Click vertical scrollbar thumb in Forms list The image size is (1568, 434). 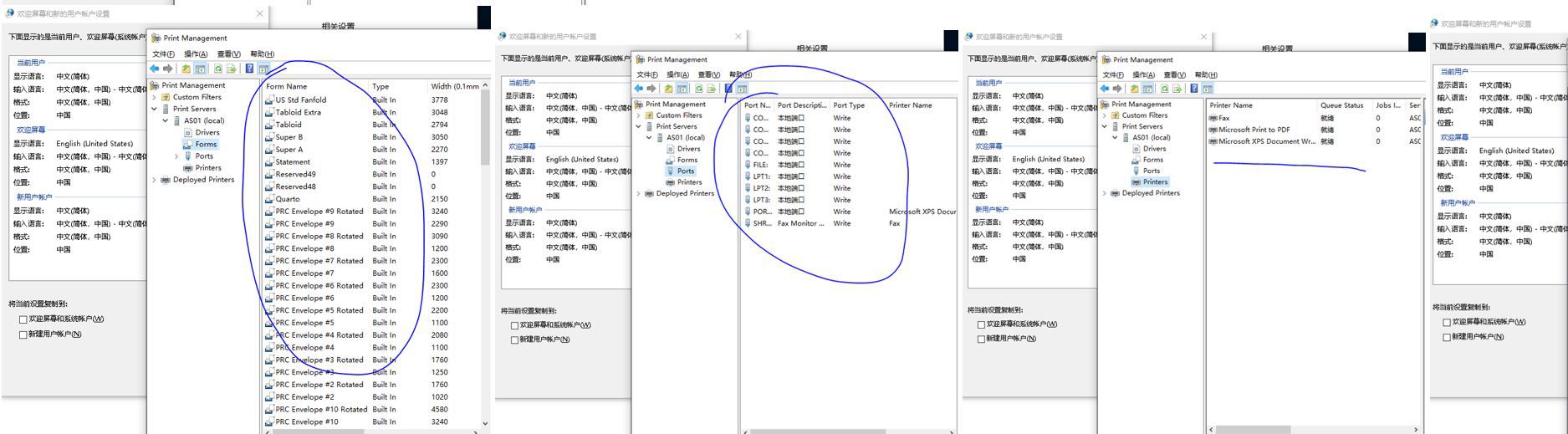[x=484, y=129]
